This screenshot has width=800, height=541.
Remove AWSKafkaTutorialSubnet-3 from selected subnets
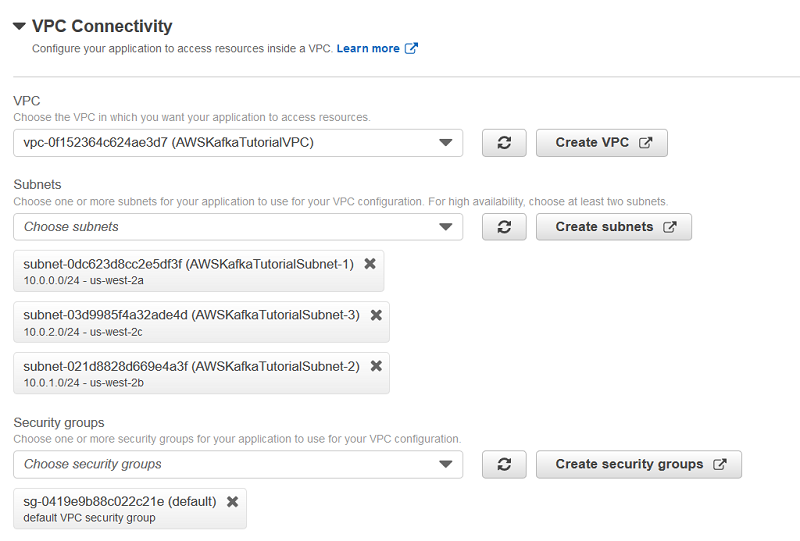pyautogui.click(x=376, y=315)
